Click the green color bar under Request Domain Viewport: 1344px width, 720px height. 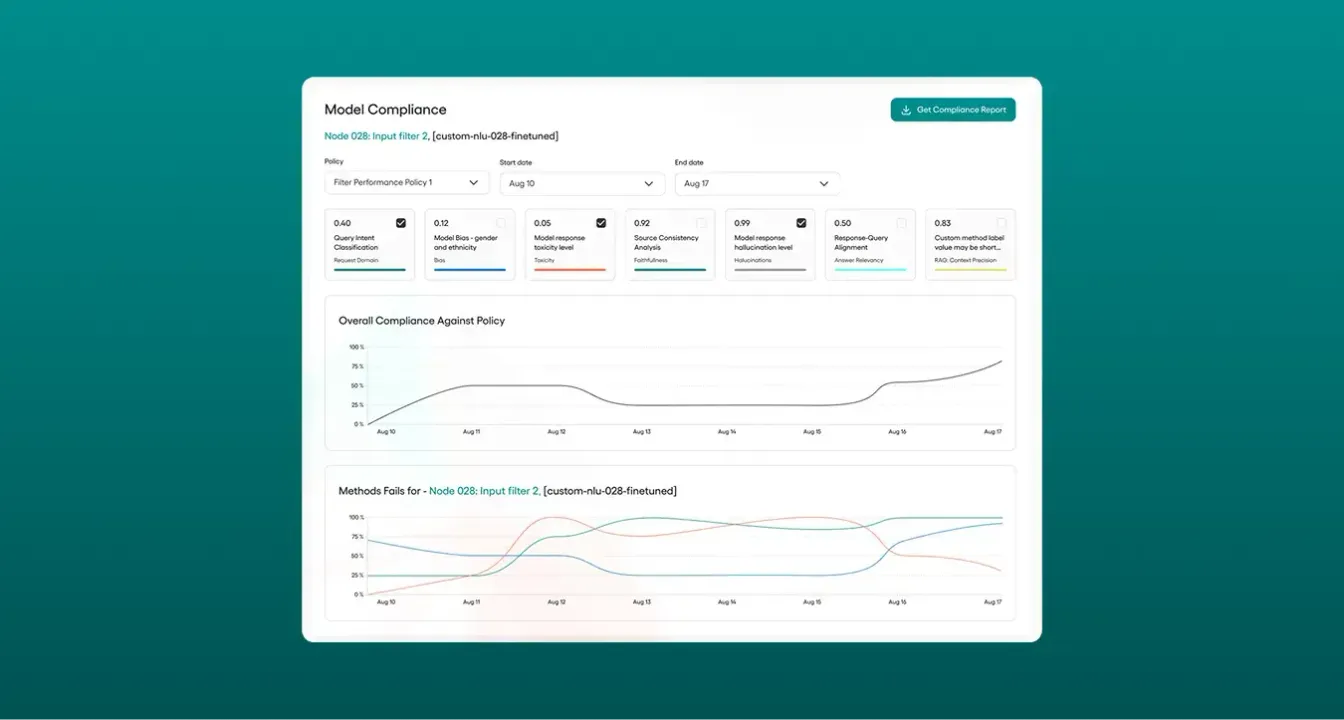(x=370, y=270)
